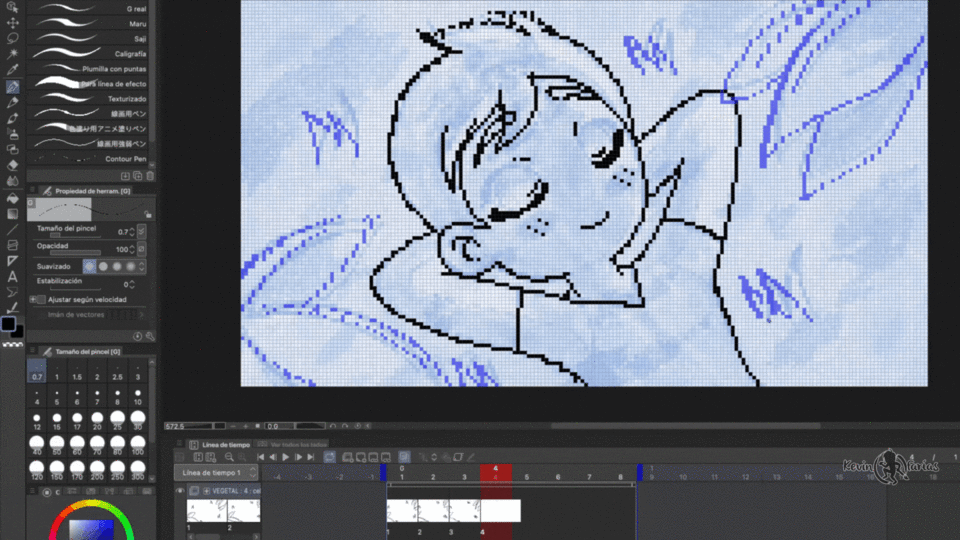Select Caligrafía brush
960x540 pixels.
tap(91, 53)
